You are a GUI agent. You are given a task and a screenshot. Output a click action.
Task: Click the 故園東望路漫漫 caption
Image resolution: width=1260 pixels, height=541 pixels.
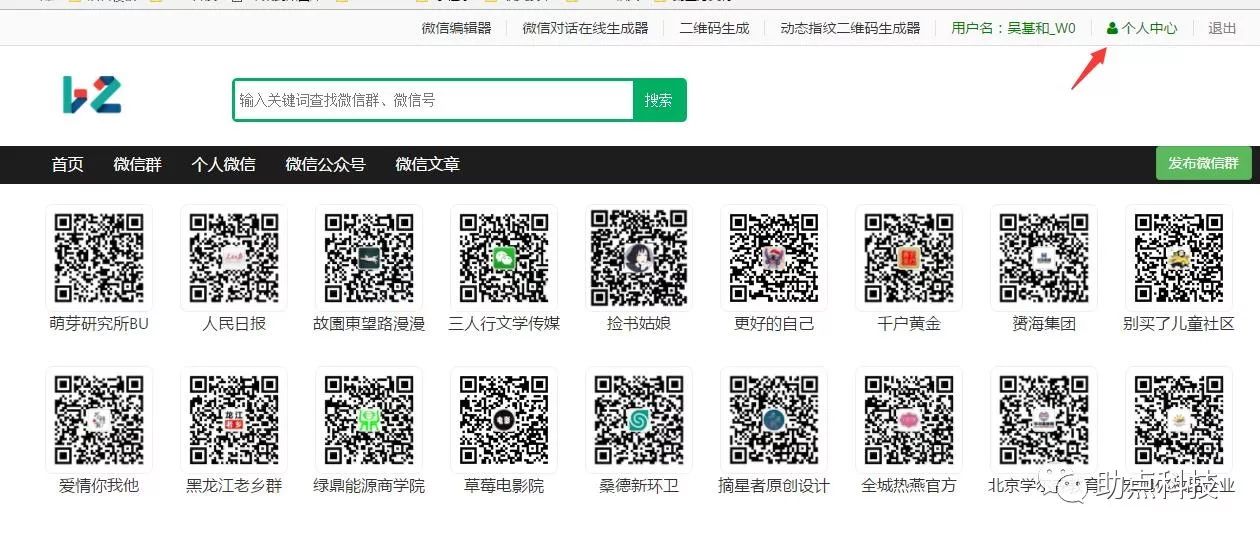click(369, 324)
